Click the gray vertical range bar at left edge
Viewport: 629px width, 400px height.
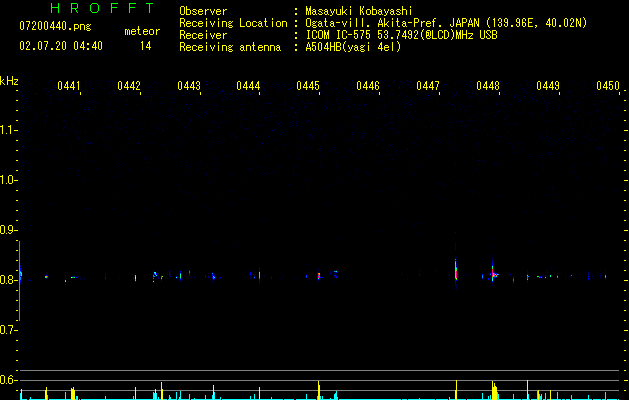19,281
